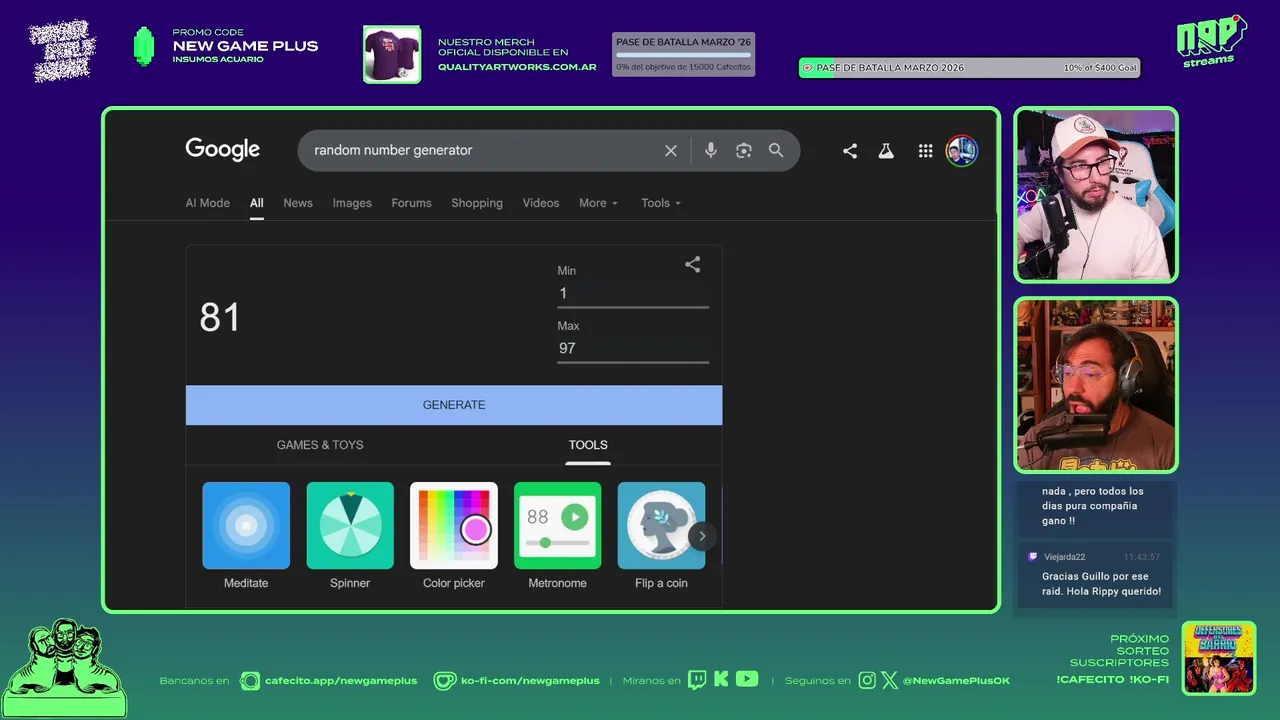Screen dimensions: 1280x720
Task: Click the !CAFECITO !KO-FI text
Action: [1112, 680]
